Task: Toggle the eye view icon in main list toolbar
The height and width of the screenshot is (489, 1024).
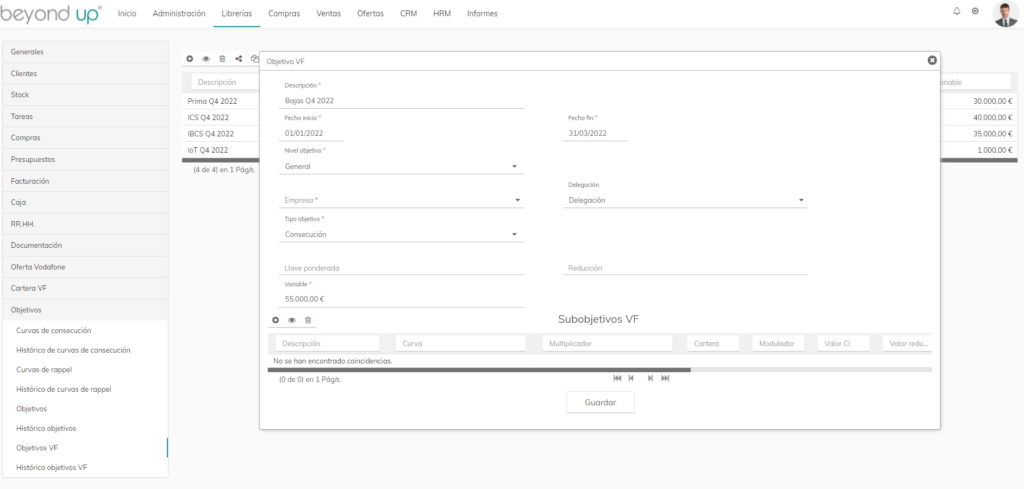Action: [x=206, y=59]
